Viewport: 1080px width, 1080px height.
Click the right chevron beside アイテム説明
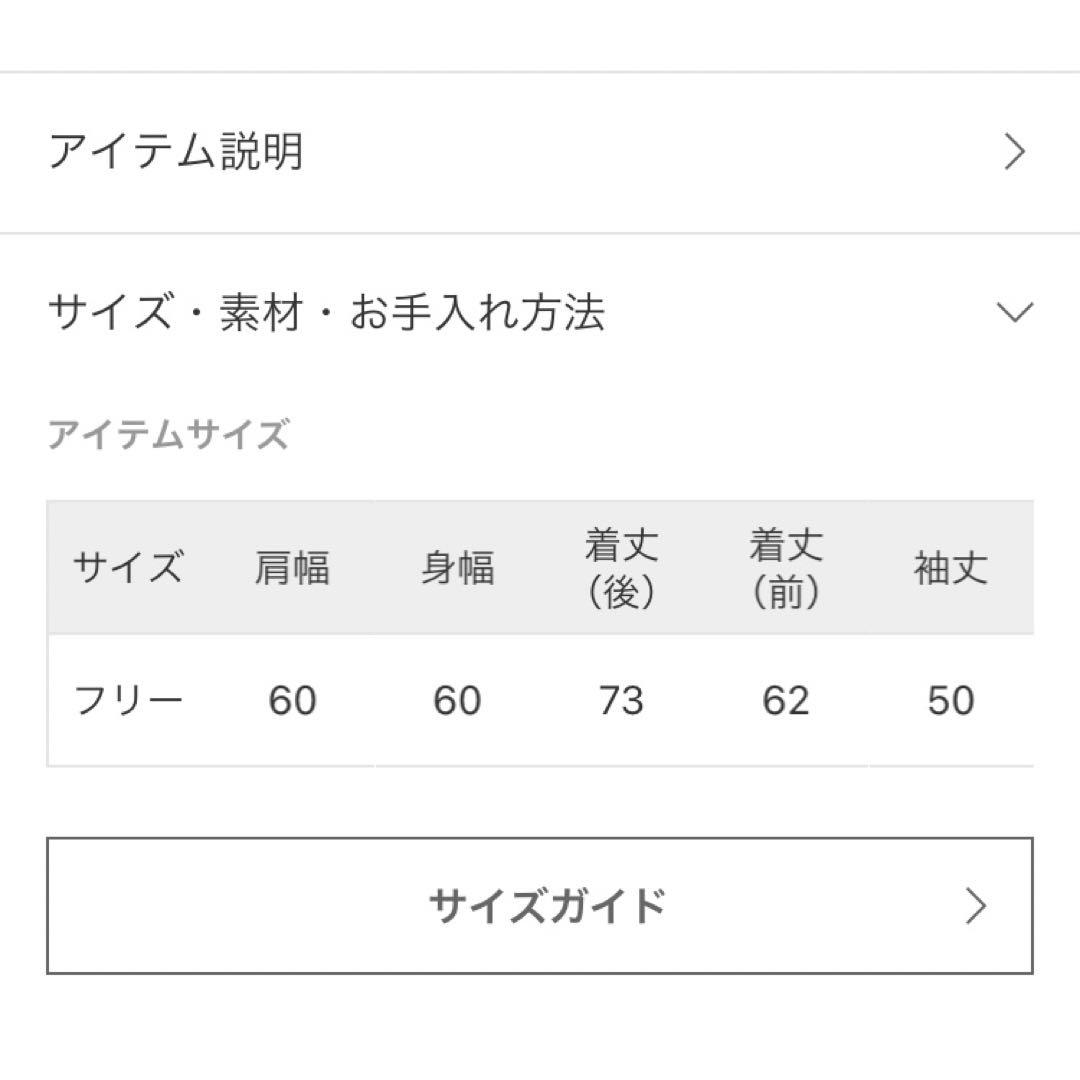(1014, 152)
